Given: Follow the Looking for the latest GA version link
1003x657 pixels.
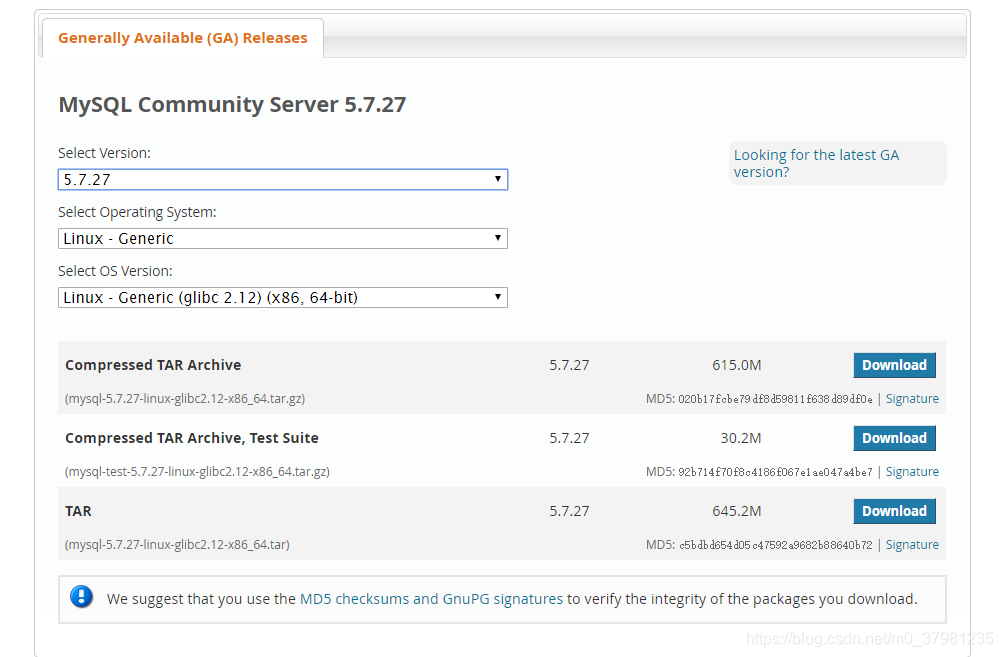Looking at the screenshot, I should tap(816, 163).
